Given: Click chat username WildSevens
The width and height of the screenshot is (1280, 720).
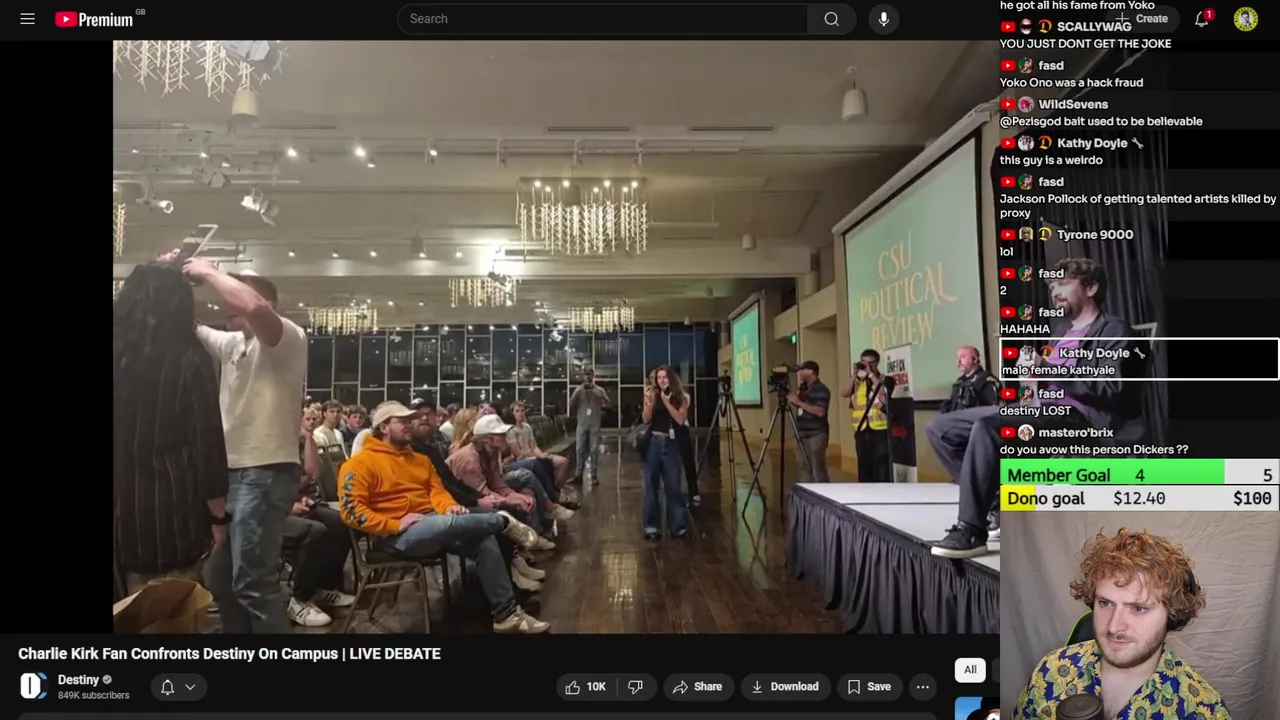Looking at the screenshot, I should click(x=1073, y=104).
